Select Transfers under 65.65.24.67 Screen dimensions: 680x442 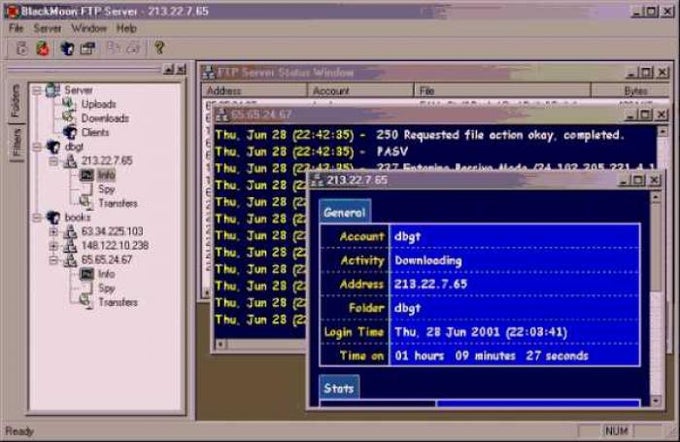tap(118, 302)
